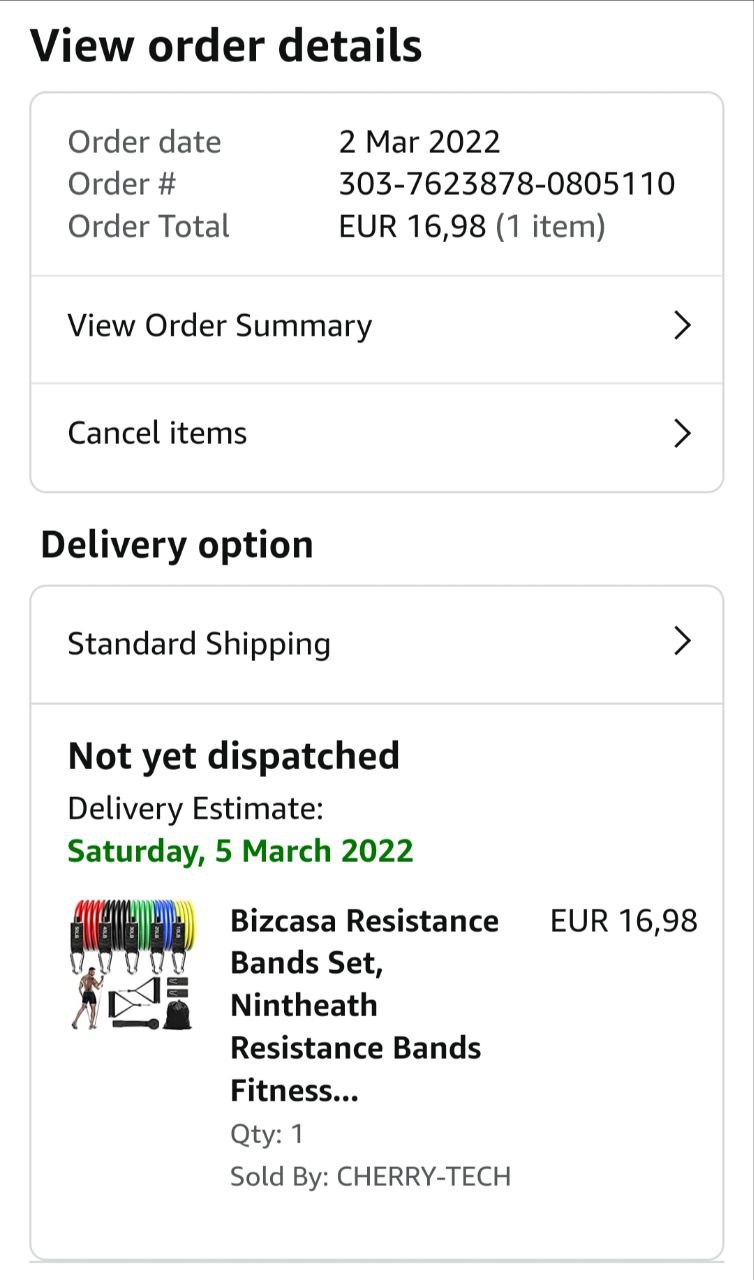Open the resistance bands product thumbnail
The height and width of the screenshot is (1280, 754).
(x=132, y=964)
